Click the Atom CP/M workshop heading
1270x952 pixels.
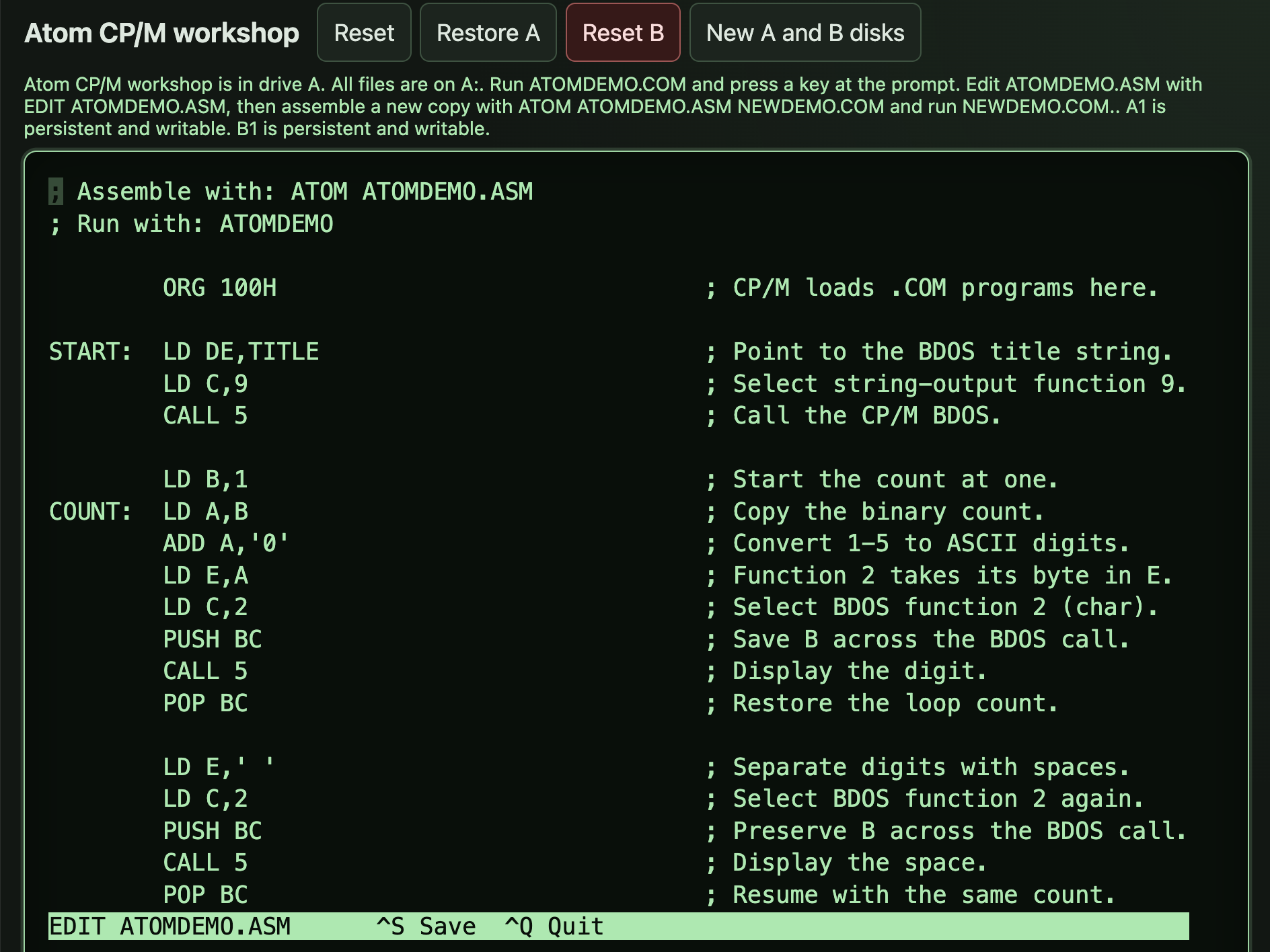click(161, 33)
